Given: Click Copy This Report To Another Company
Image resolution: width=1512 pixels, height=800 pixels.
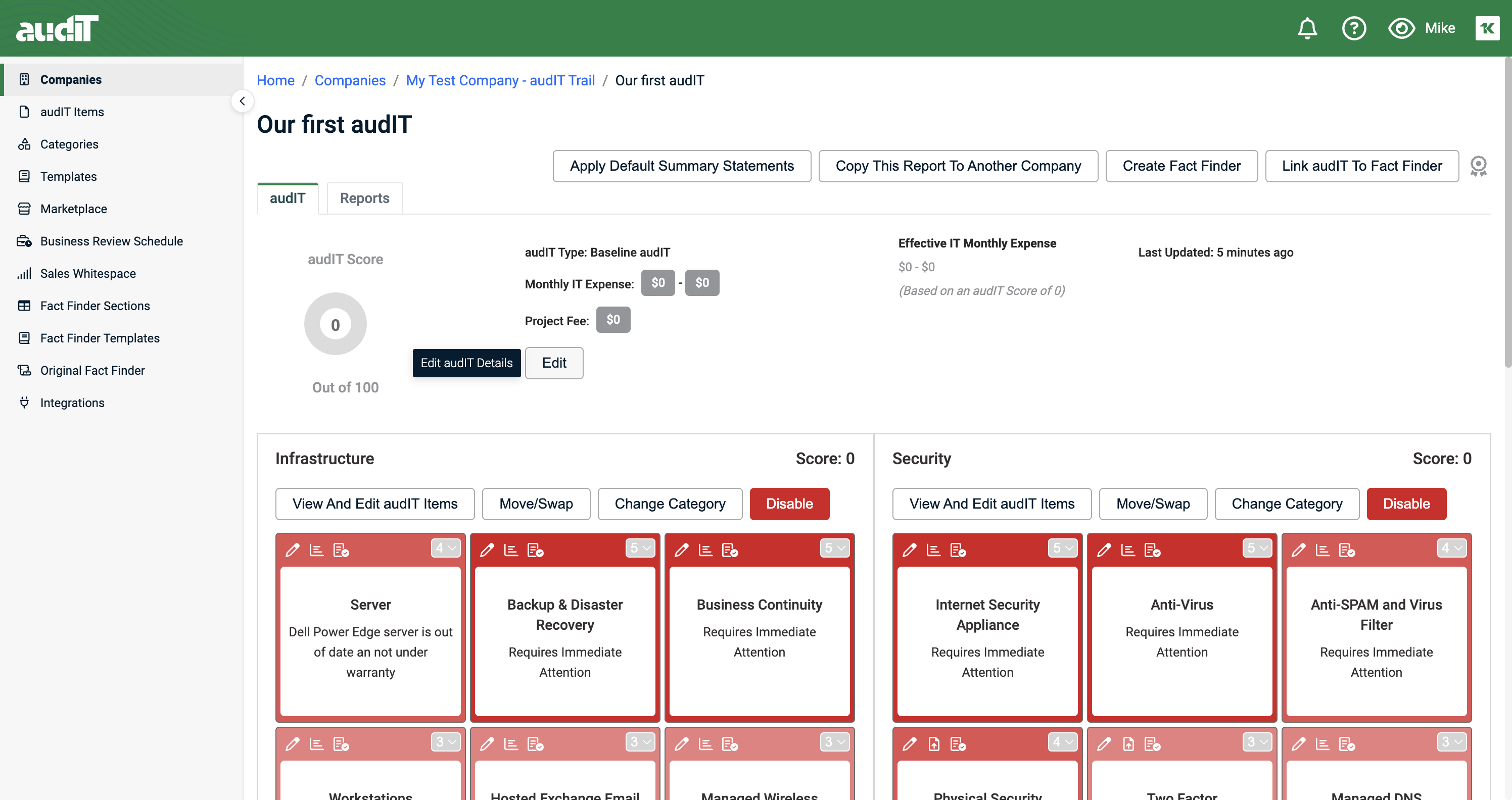Looking at the screenshot, I should (x=958, y=166).
